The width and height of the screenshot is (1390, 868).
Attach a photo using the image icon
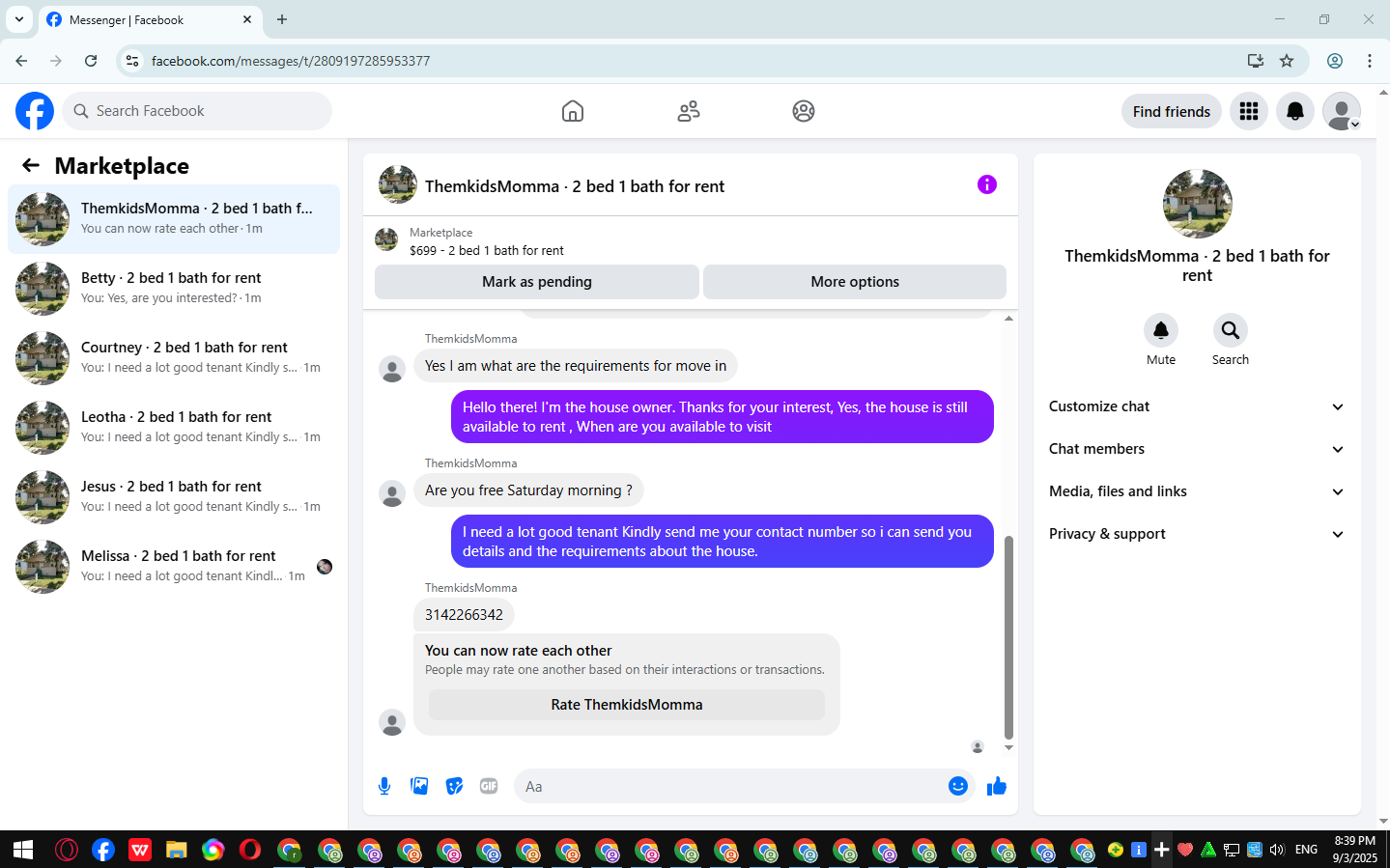click(419, 786)
